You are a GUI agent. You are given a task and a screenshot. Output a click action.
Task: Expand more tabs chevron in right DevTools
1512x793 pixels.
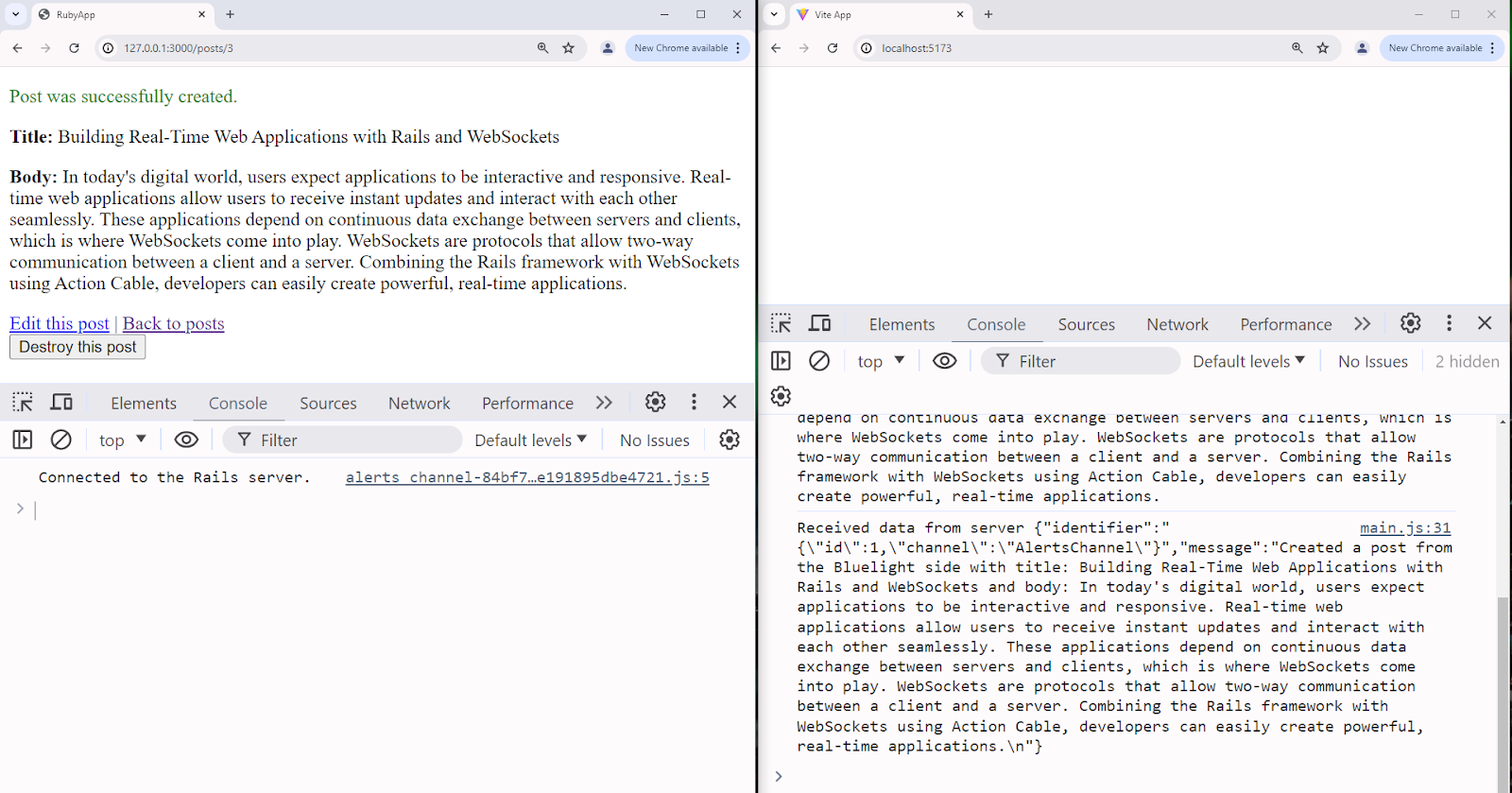tap(1362, 323)
